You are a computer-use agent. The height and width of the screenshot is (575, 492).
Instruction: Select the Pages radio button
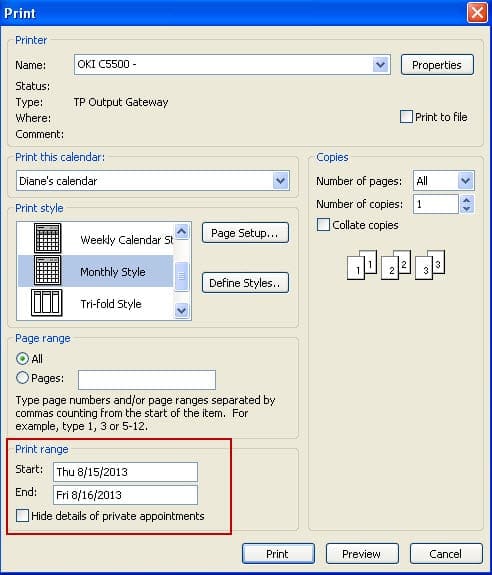[x=22, y=378]
